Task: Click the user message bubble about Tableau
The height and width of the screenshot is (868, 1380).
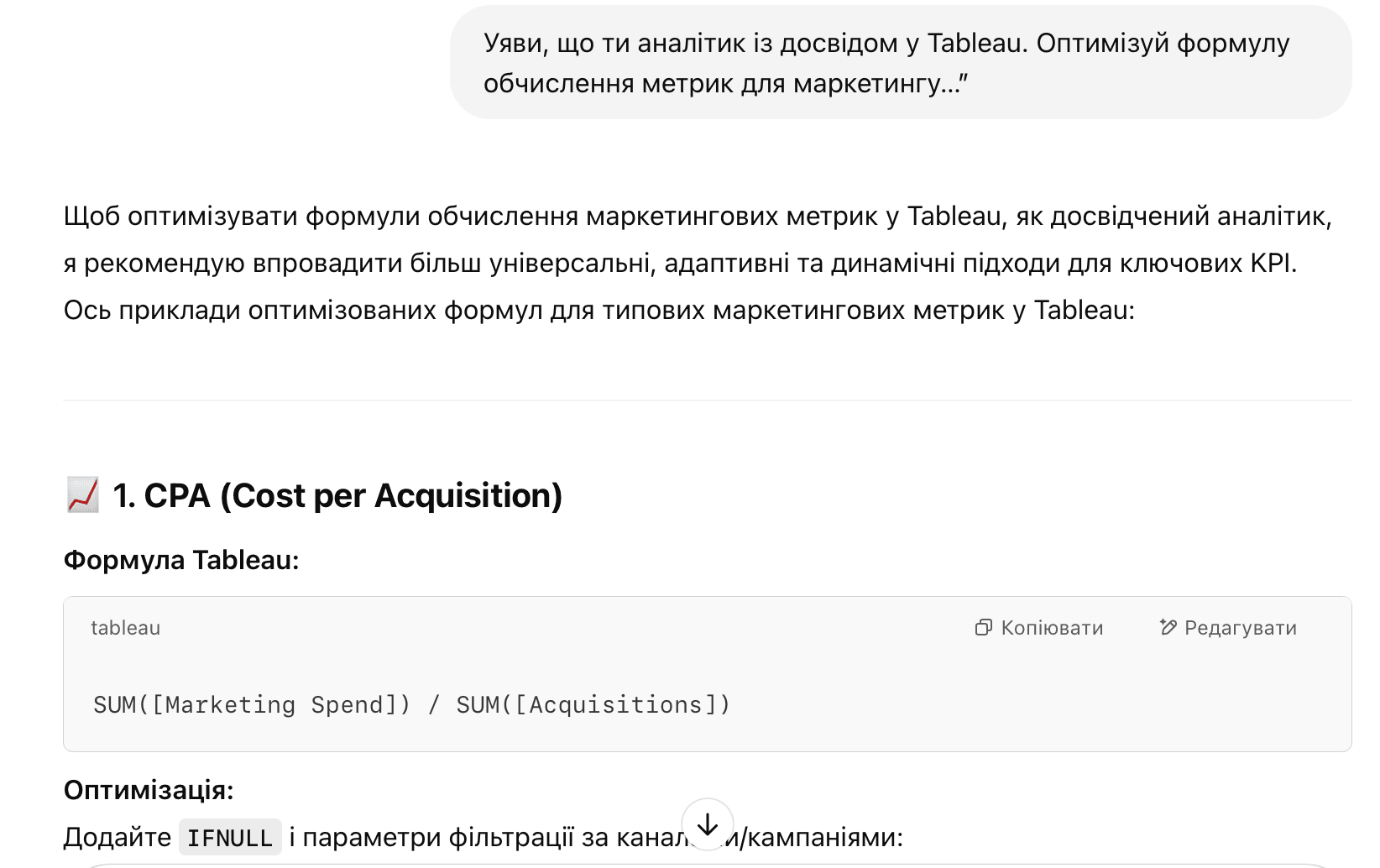Action: point(900,63)
